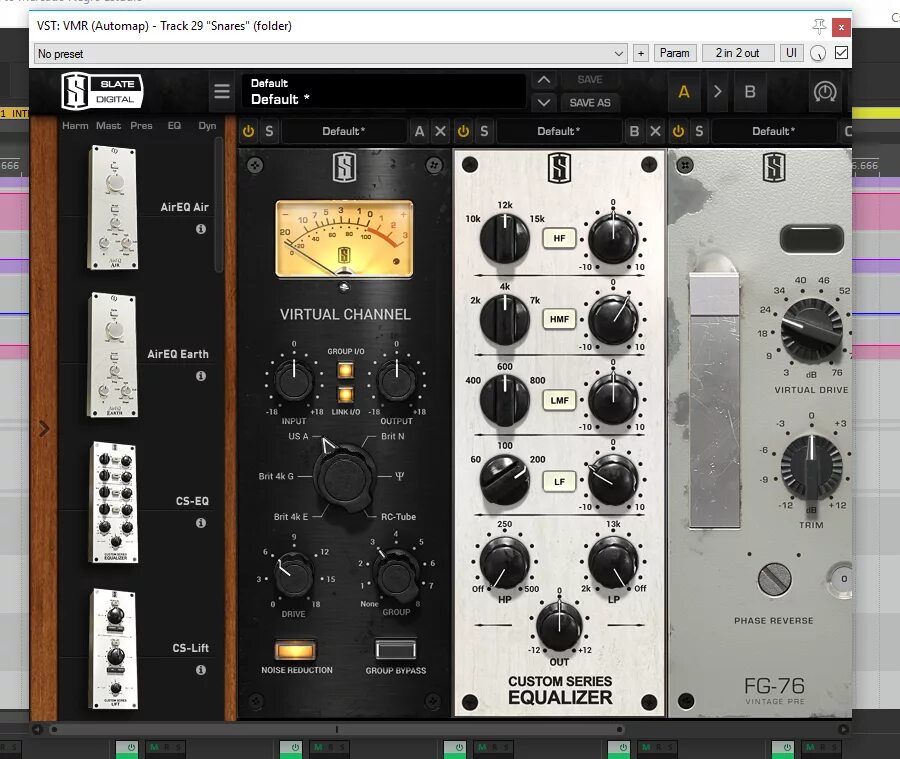
Task: Show info for AirEQ Earth module
Action: 201,376
